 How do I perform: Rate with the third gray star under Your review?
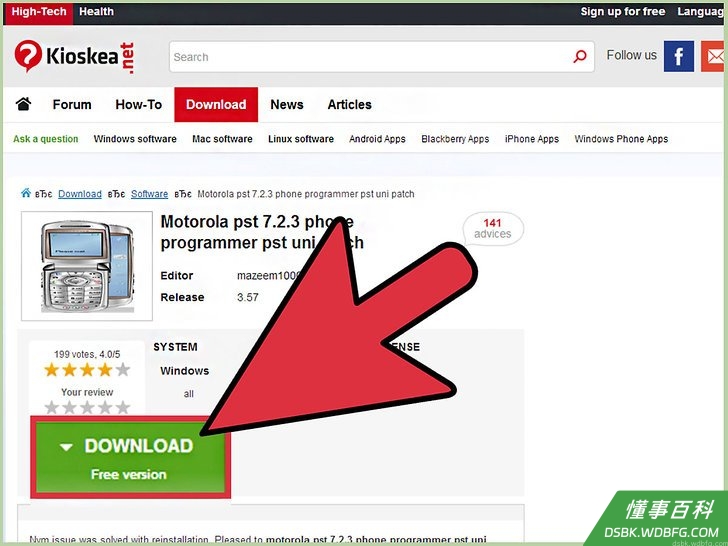point(87,408)
